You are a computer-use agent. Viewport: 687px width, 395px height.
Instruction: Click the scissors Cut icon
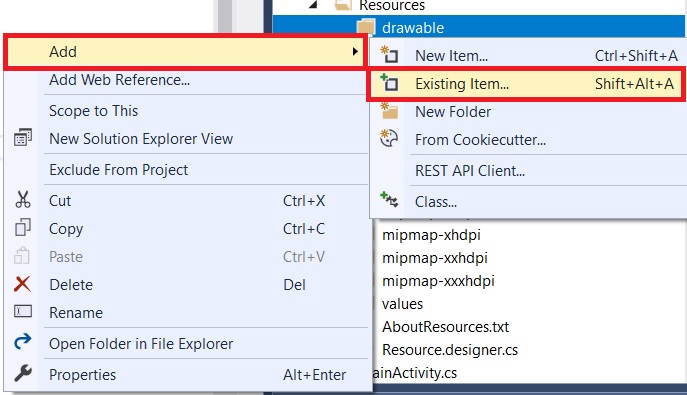[23, 200]
